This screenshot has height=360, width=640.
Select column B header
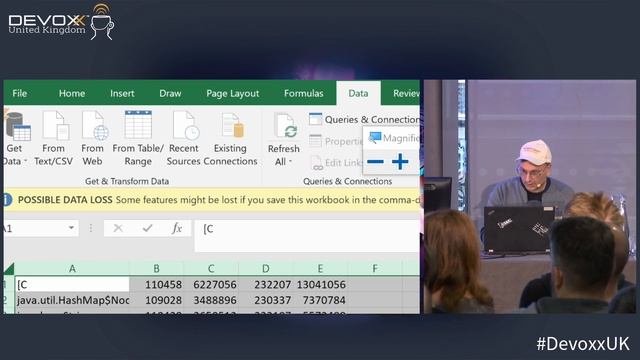click(x=156, y=269)
